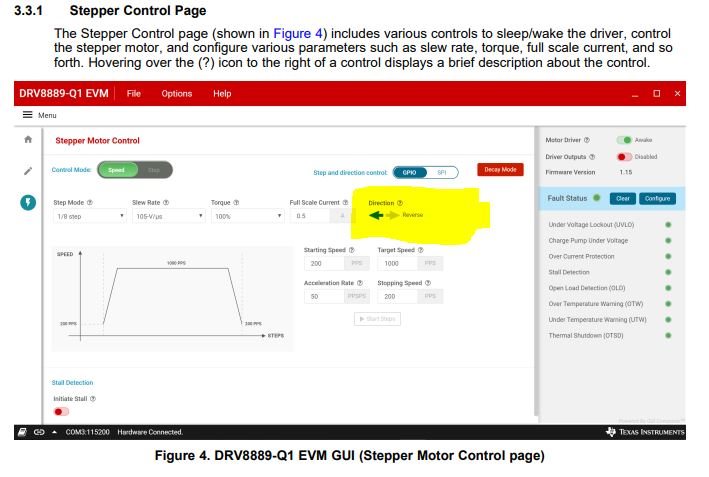Click the Stall Detection indicator dot
This screenshot has width=709, height=477.
[668, 272]
